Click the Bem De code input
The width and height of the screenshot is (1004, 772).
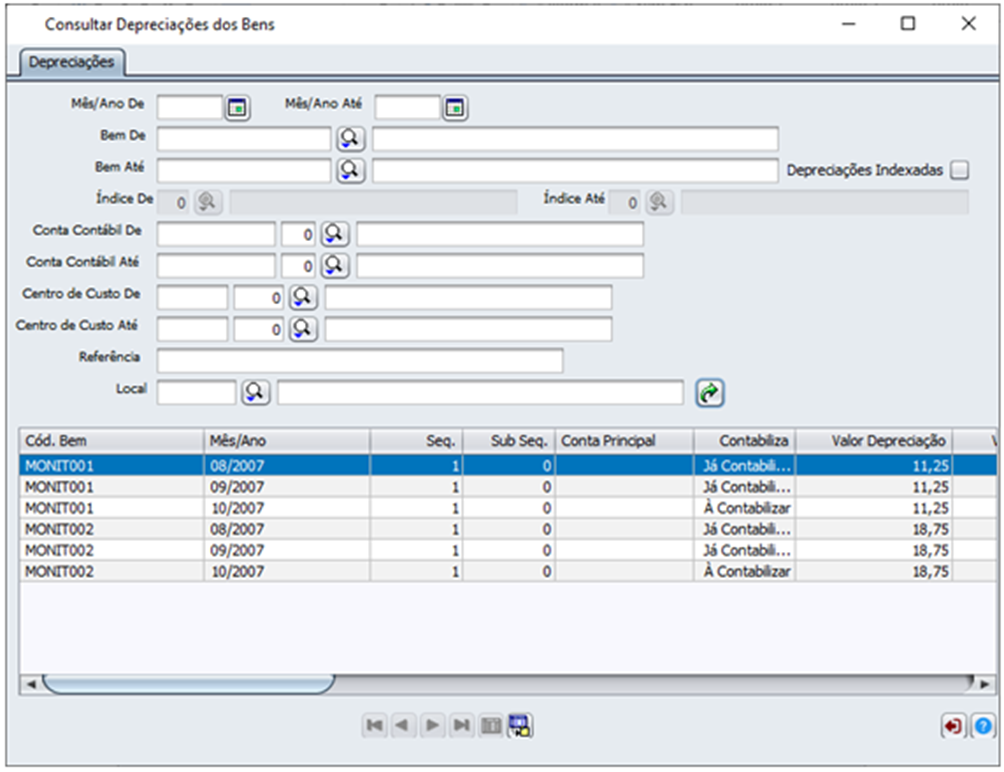click(x=244, y=139)
